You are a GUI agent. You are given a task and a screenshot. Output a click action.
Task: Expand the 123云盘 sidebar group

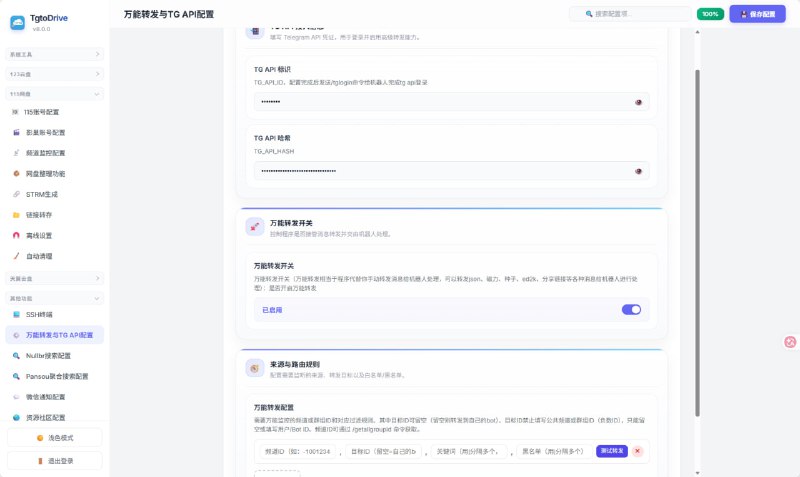[x=55, y=74]
